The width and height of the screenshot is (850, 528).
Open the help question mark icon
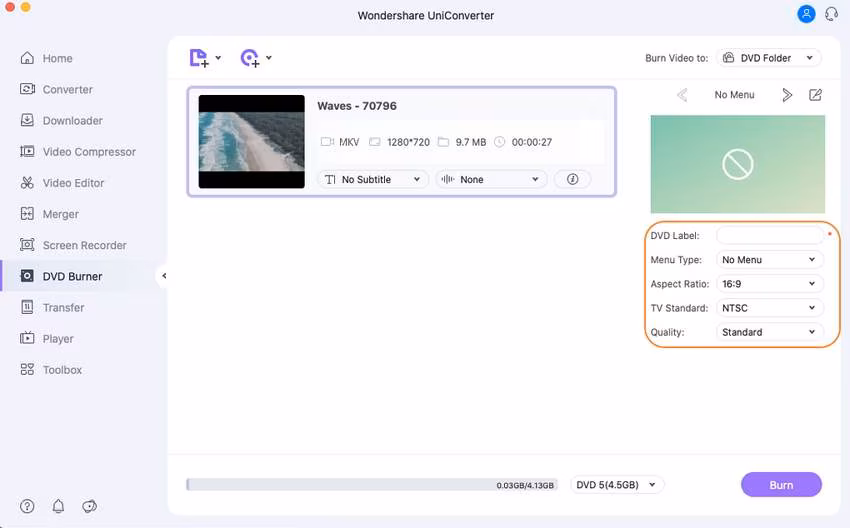coord(27,506)
